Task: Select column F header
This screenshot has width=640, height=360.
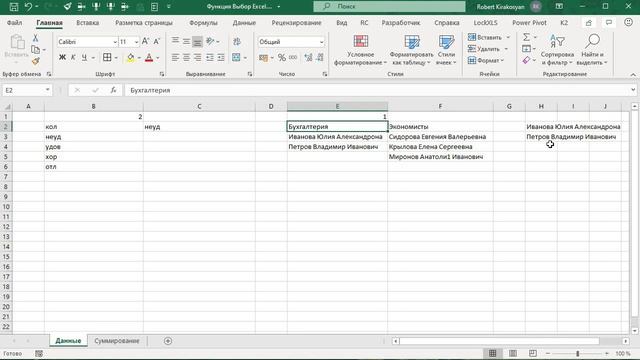Action: point(440,106)
